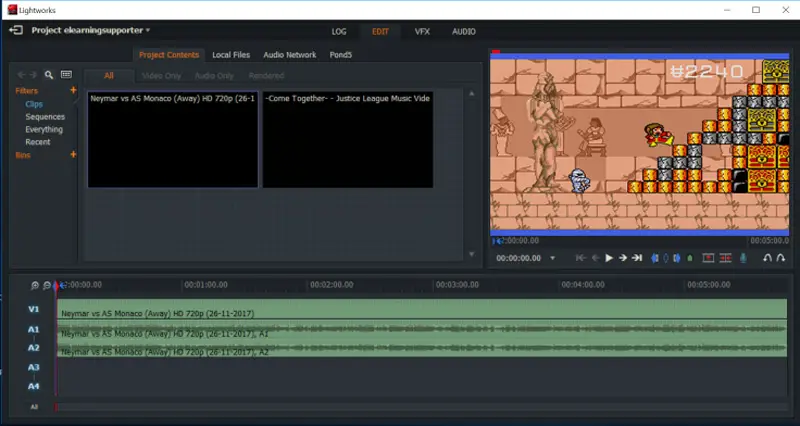The width and height of the screenshot is (800, 426).
Task: Select the Neymar clip on V1 track
Action: point(421,309)
